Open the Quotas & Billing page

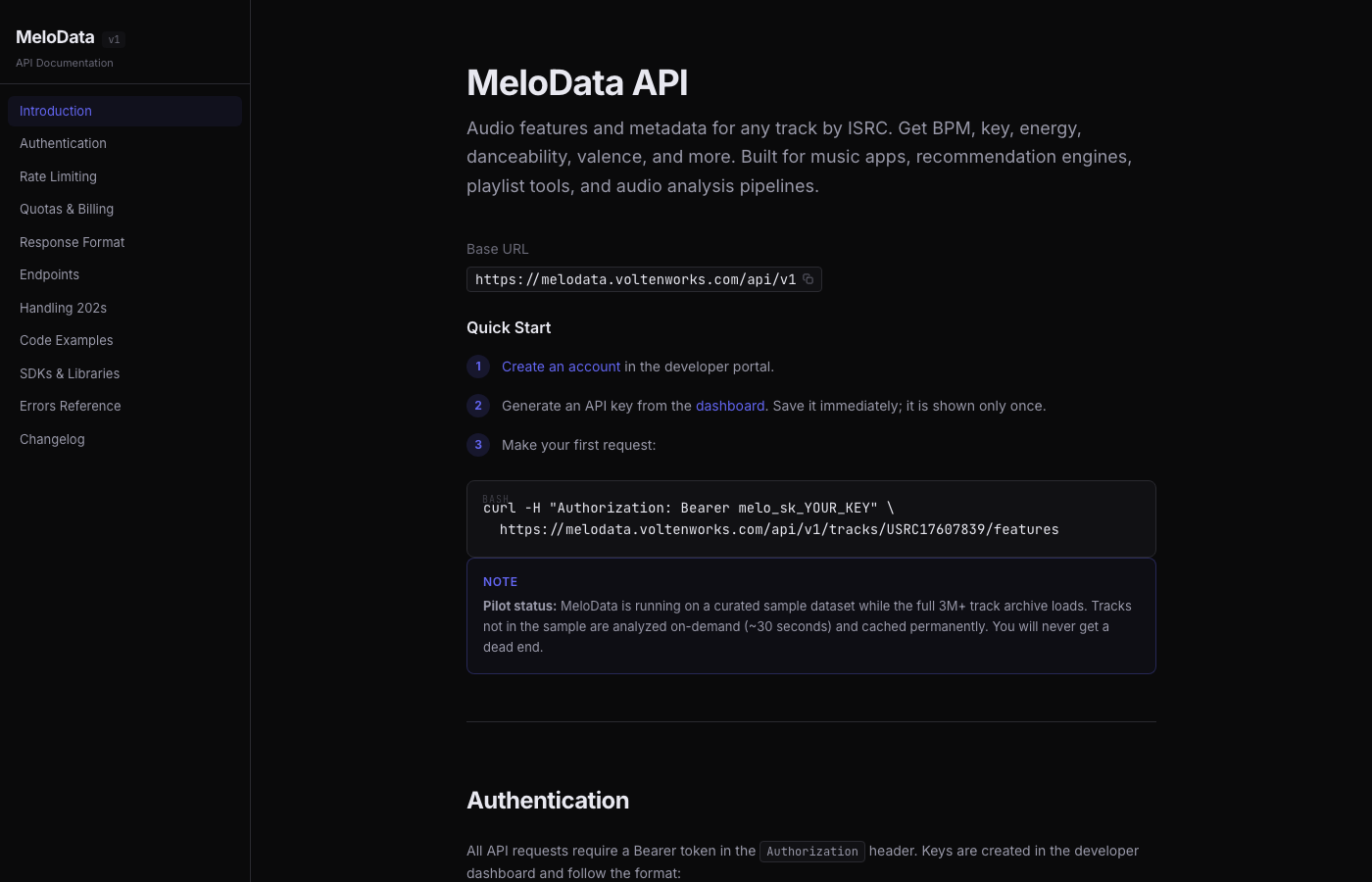[x=67, y=209]
